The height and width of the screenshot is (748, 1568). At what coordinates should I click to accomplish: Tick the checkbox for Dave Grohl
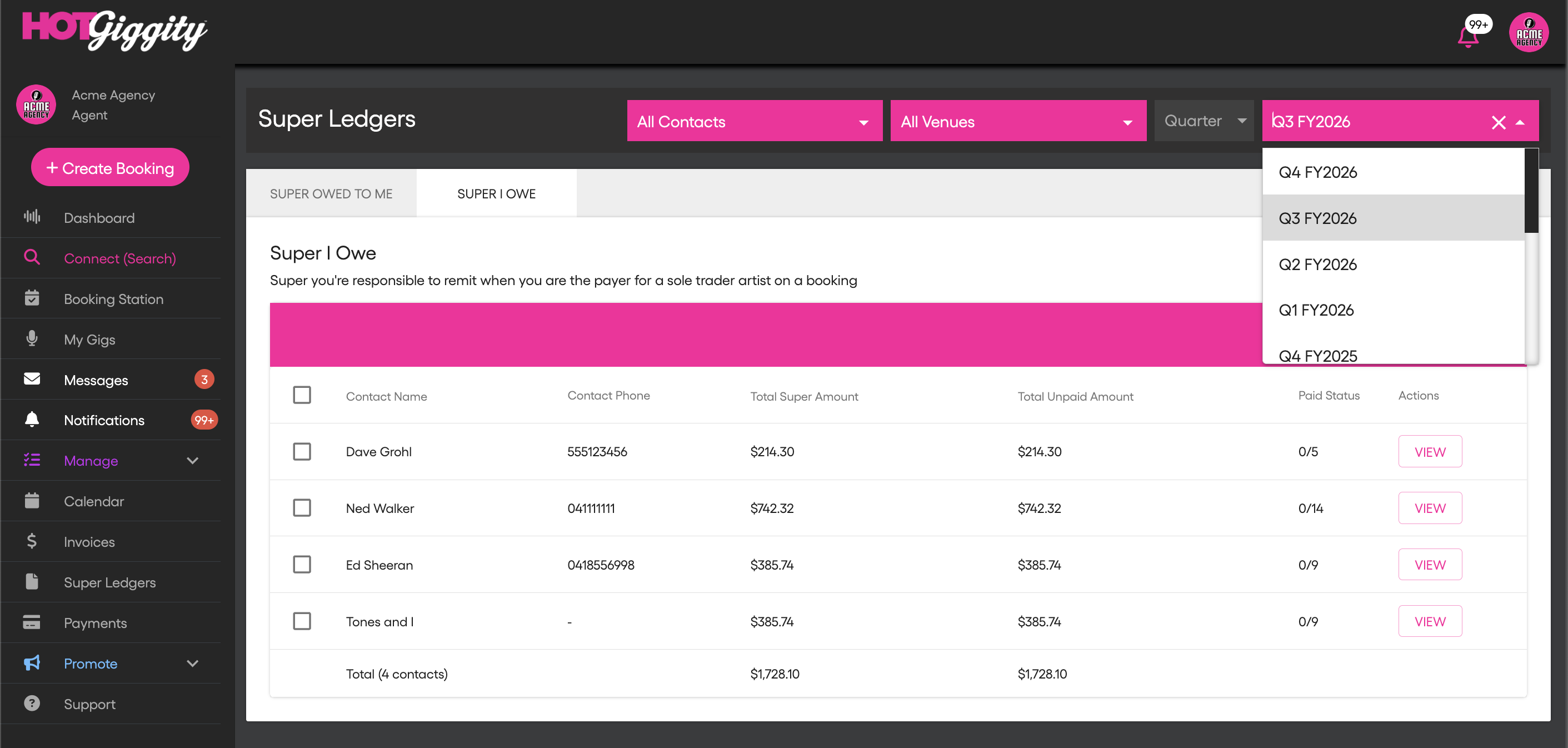click(302, 451)
